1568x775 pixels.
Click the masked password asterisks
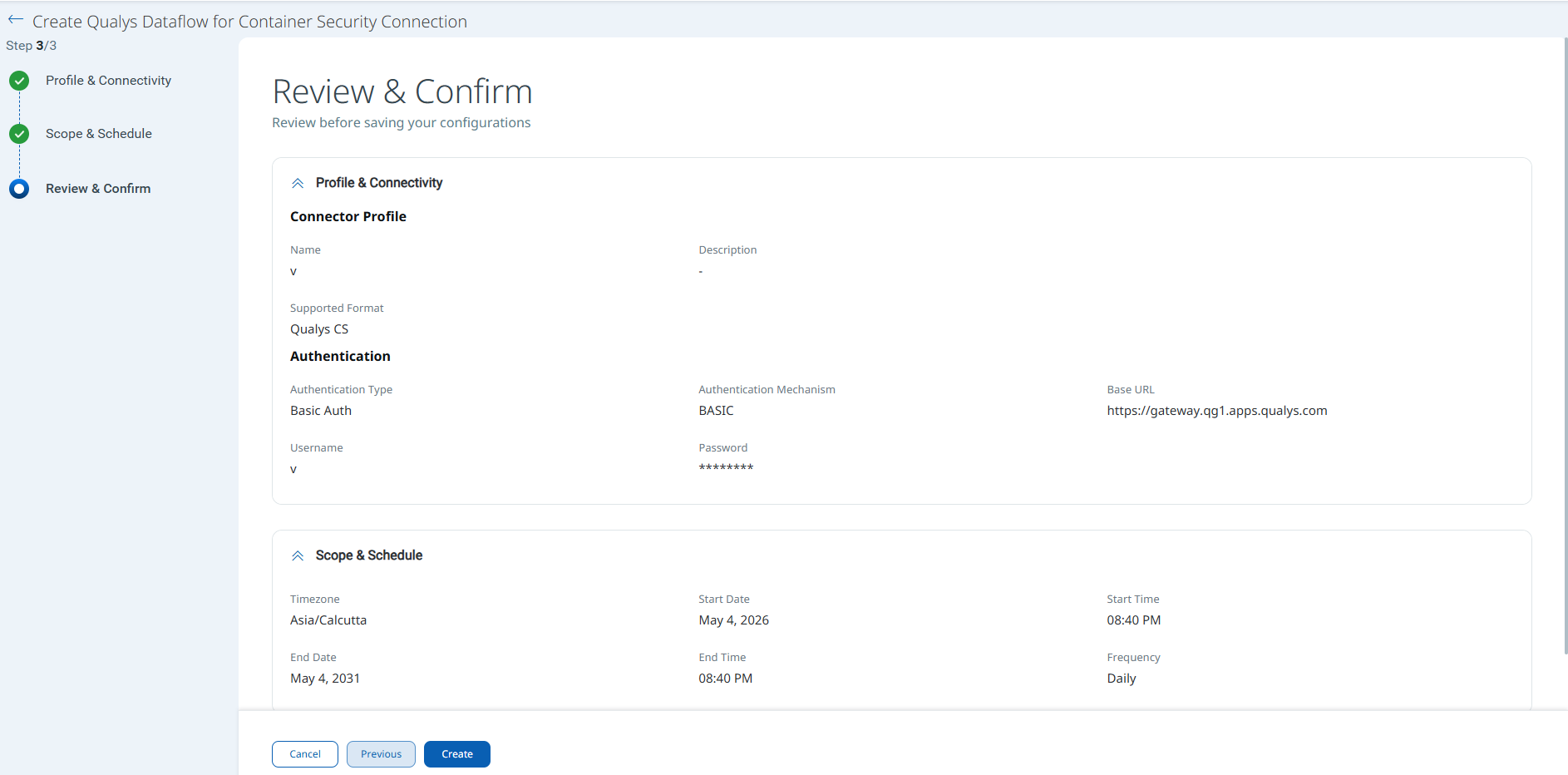[x=726, y=467]
